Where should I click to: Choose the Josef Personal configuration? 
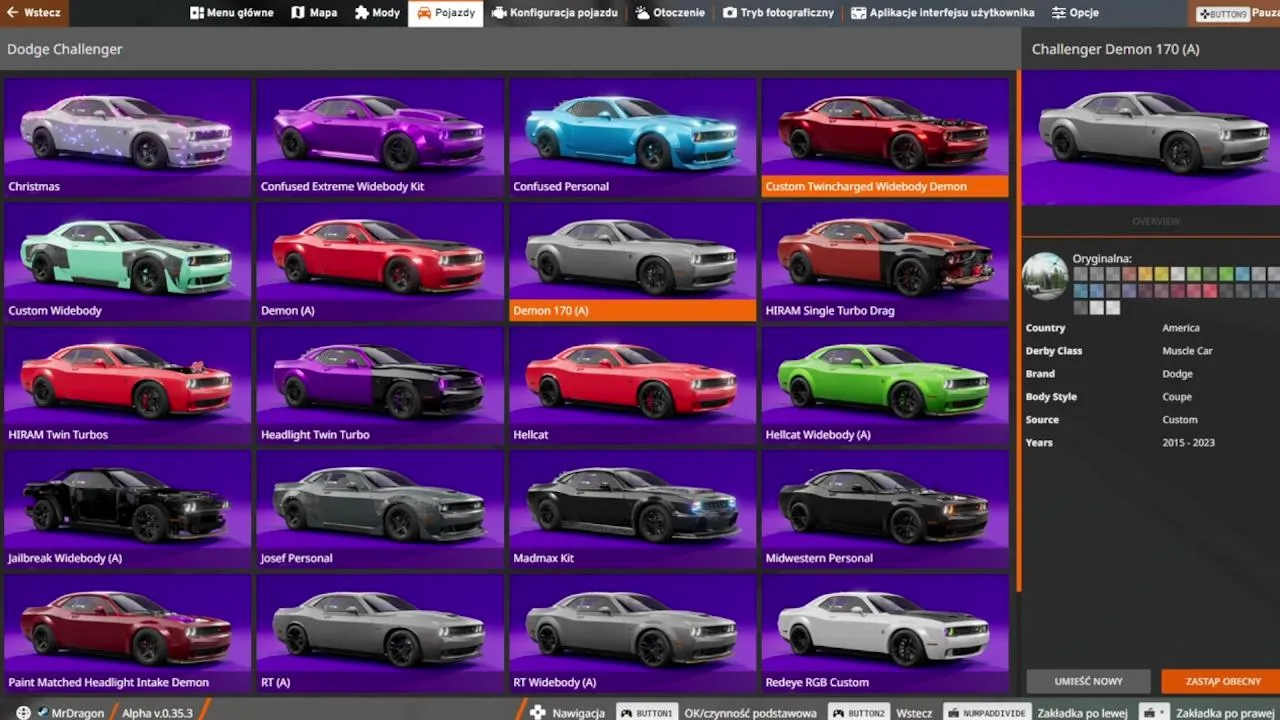pos(380,509)
